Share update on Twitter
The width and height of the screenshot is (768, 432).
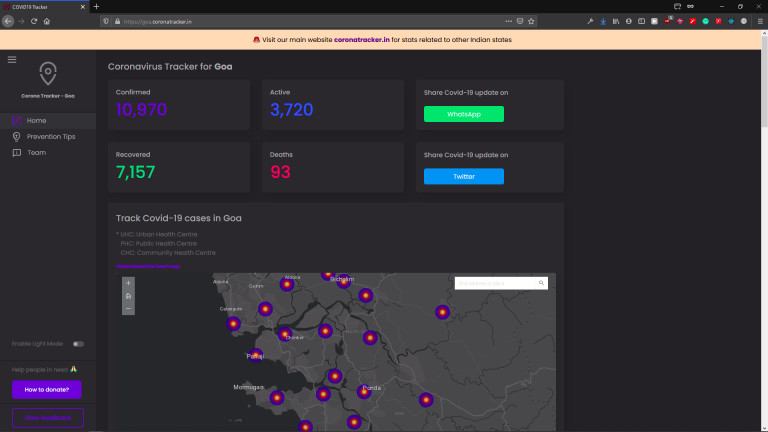click(464, 176)
